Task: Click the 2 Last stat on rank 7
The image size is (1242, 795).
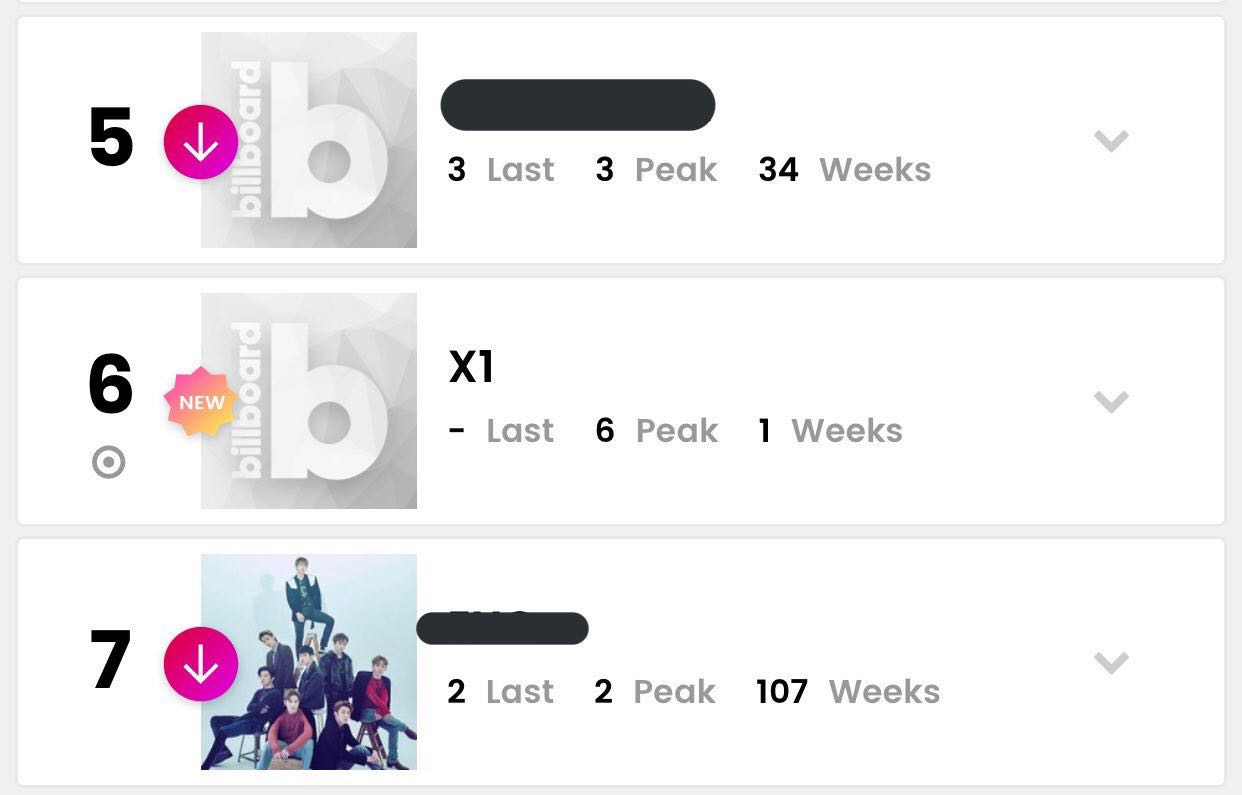Action: click(500, 692)
